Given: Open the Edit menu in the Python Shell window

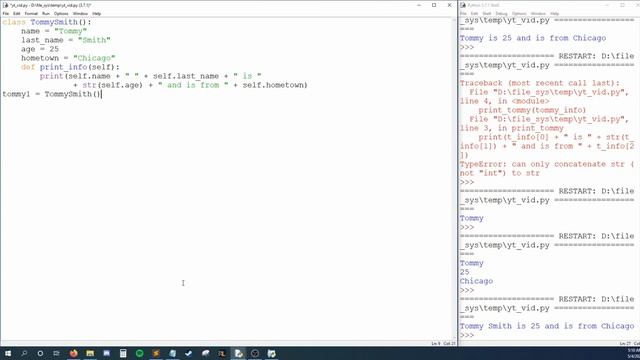Looking at the screenshot, I should pyautogui.click(x=474, y=13).
